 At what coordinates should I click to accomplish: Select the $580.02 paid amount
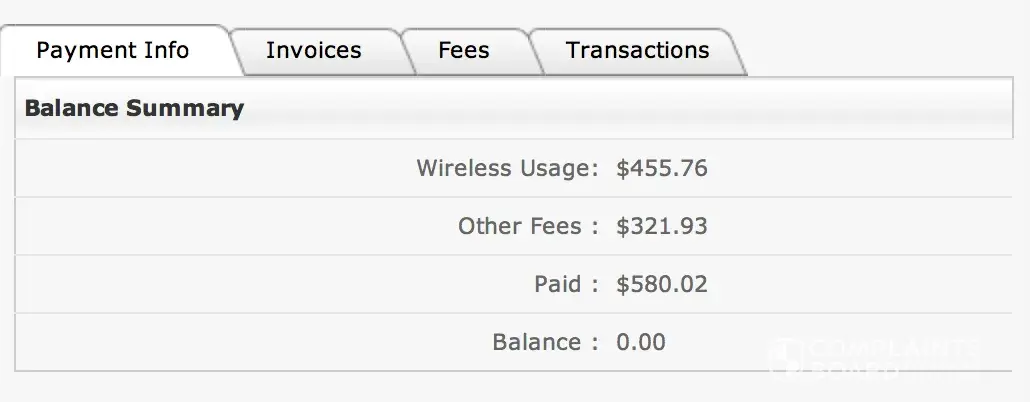[x=662, y=284]
